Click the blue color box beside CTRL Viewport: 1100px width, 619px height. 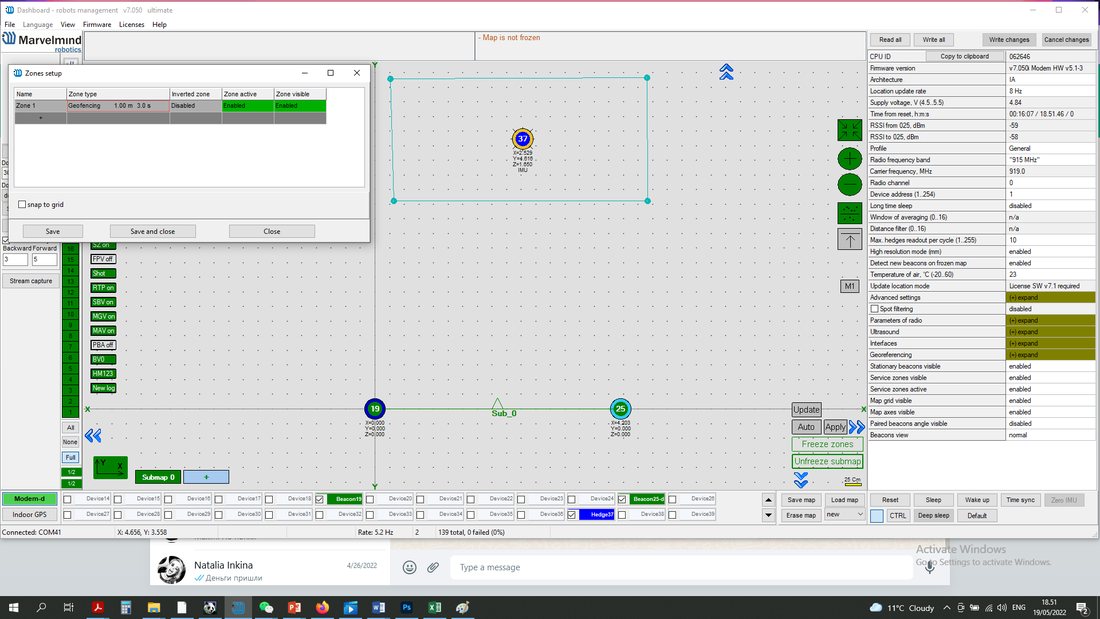(x=877, y=516)
